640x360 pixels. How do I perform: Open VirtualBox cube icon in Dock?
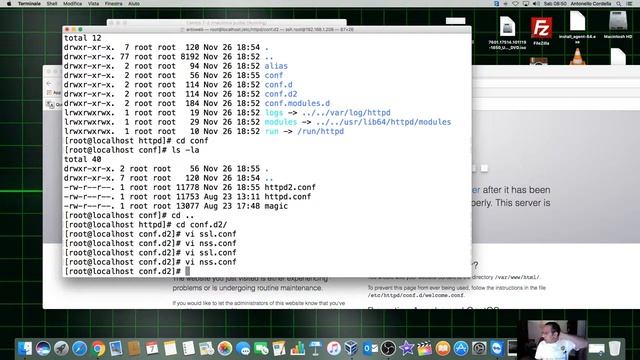[351, 348]
